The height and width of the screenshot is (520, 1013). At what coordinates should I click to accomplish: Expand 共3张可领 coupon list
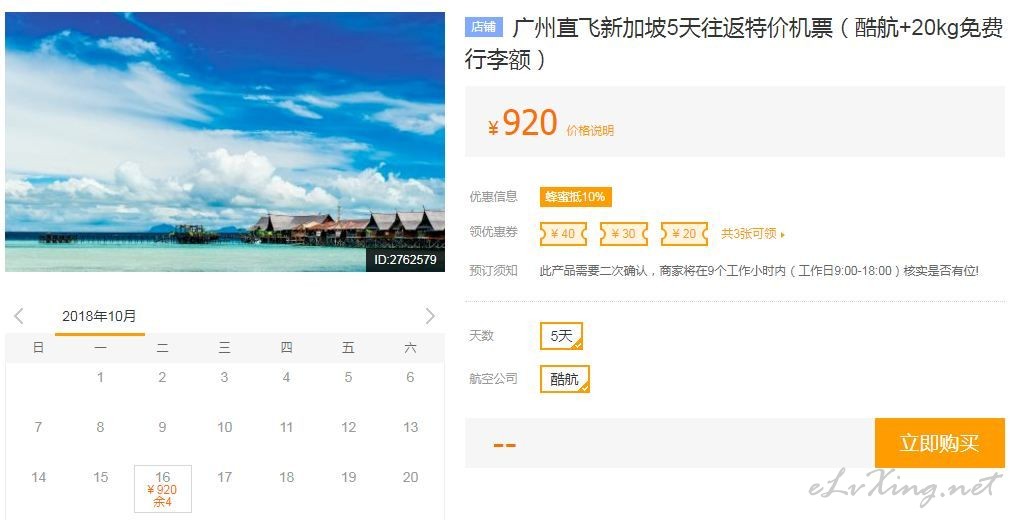(x=753, y=234)
